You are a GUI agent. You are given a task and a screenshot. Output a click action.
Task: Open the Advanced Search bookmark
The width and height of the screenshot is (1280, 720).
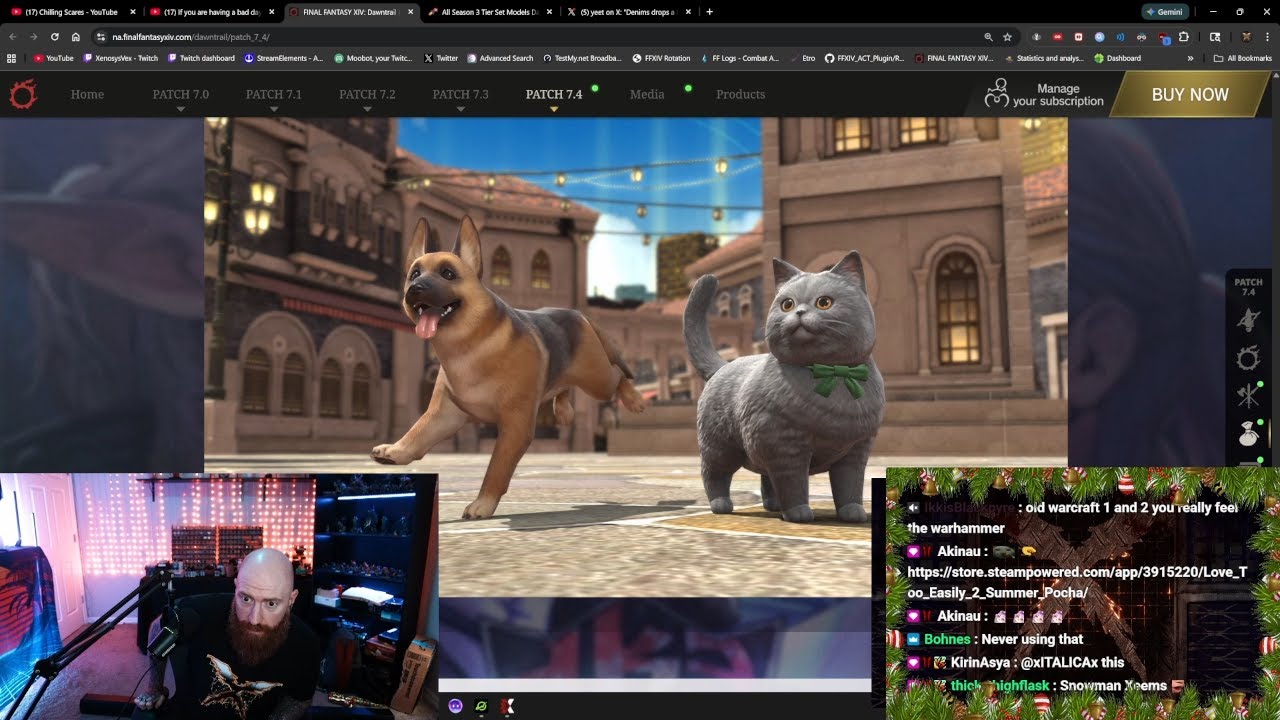500,58
